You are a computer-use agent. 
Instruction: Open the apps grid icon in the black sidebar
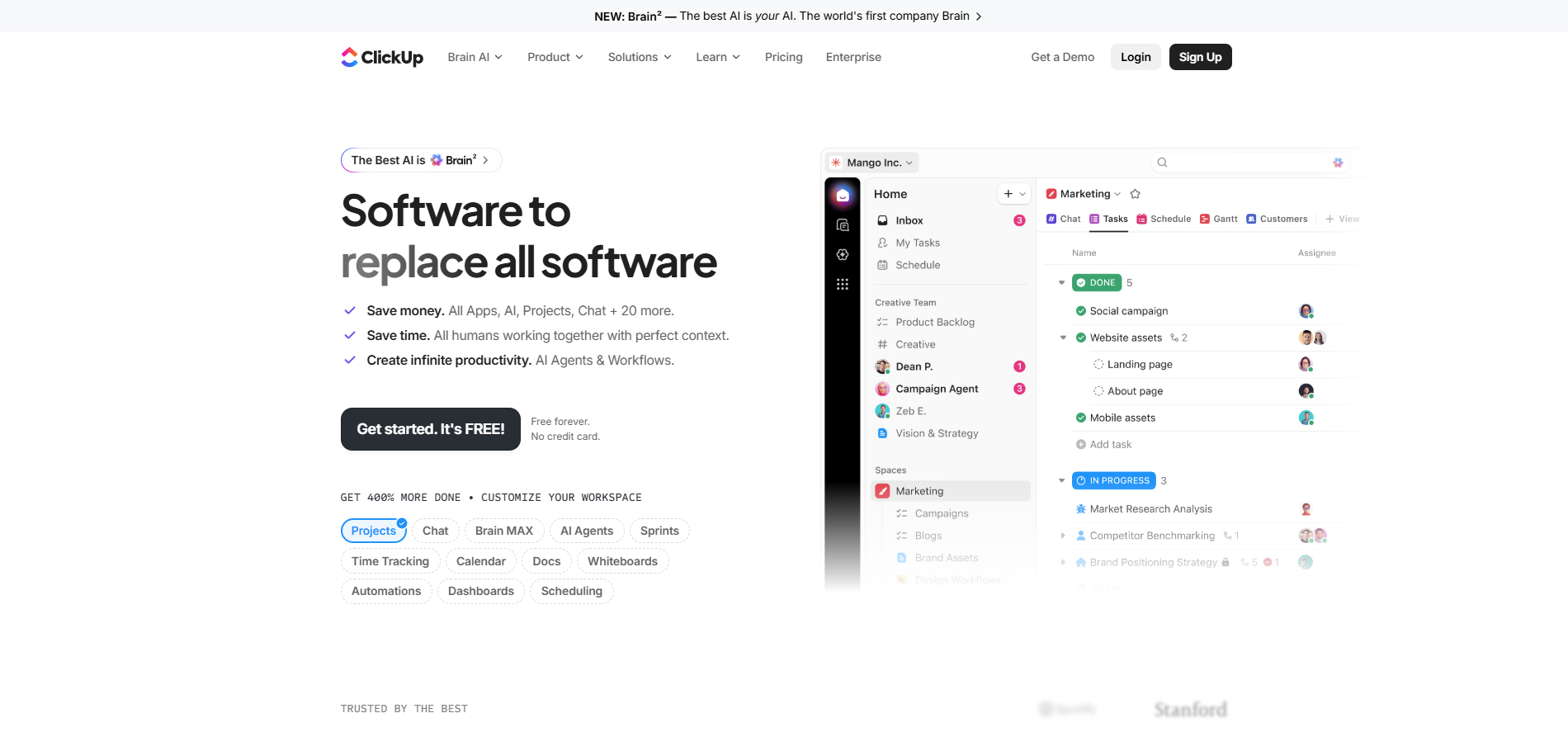(x=843, y=285)
